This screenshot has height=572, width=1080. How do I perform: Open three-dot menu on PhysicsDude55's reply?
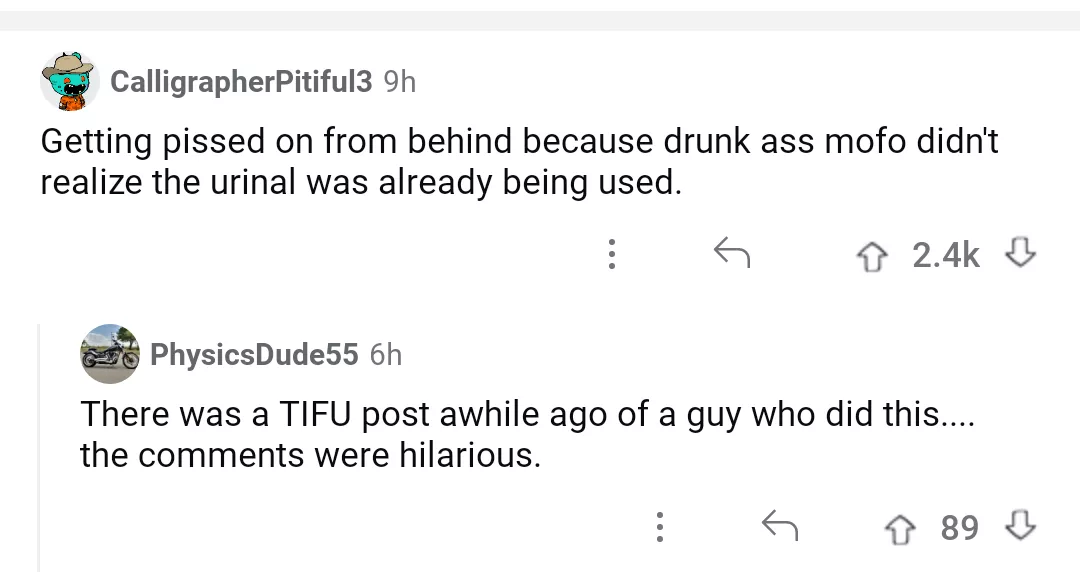658,526
